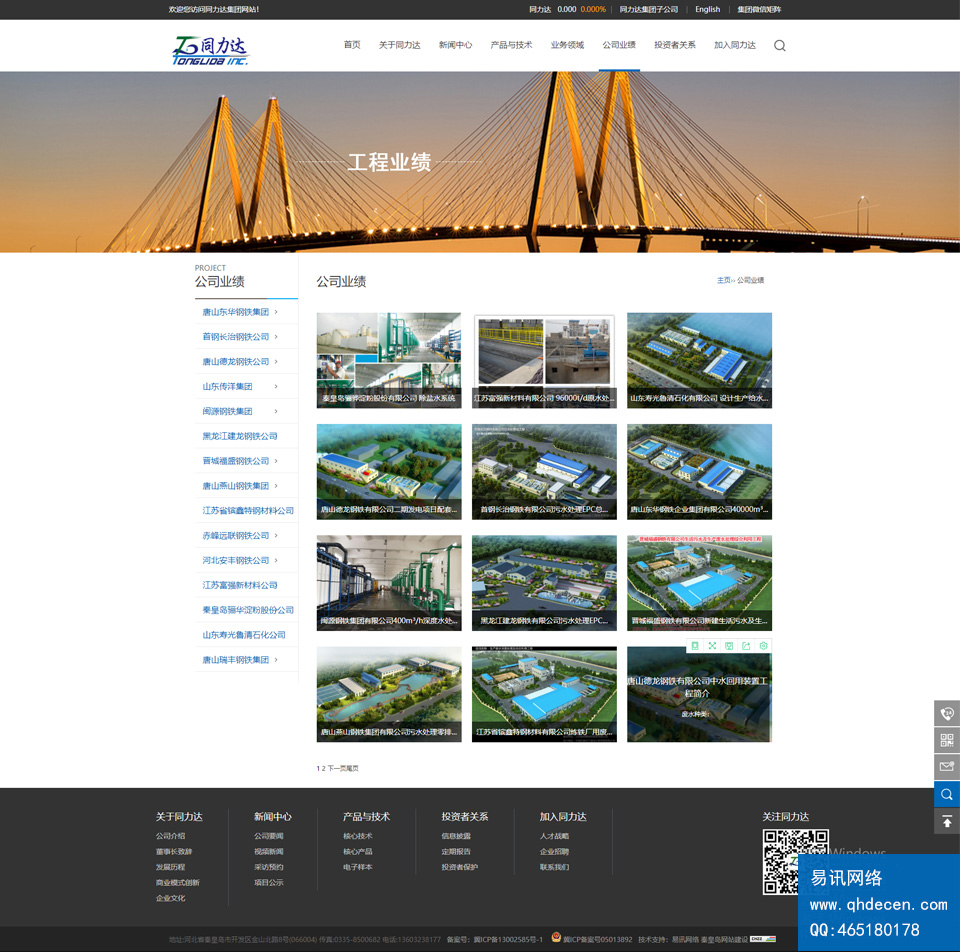The height and width of the screenshot is (952, 960).
Task: Open the 业务领域 menu
Action: coord(568,45)
